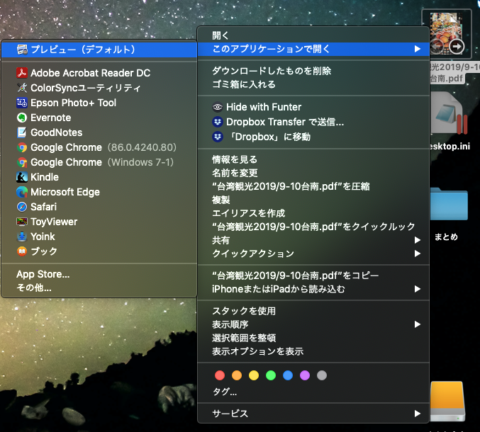Select the blue まとめ folder on desktop
The height and width of the screenshot is (432, 480).
449,204
